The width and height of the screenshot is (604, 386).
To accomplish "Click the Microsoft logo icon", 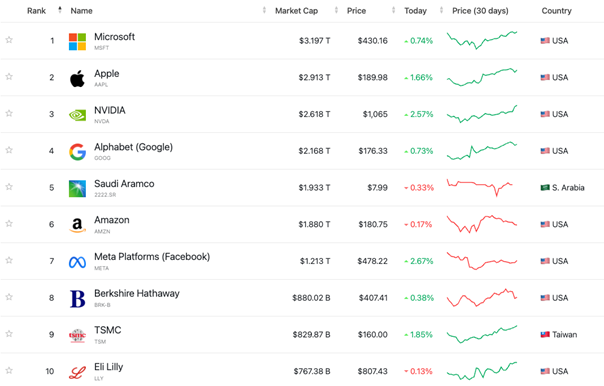I will point(77,41).
